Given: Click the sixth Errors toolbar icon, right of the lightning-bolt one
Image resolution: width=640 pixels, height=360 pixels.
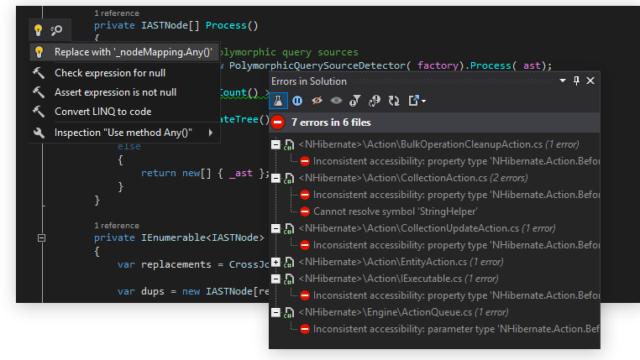Looking at the screenshot, I should 374,101.
